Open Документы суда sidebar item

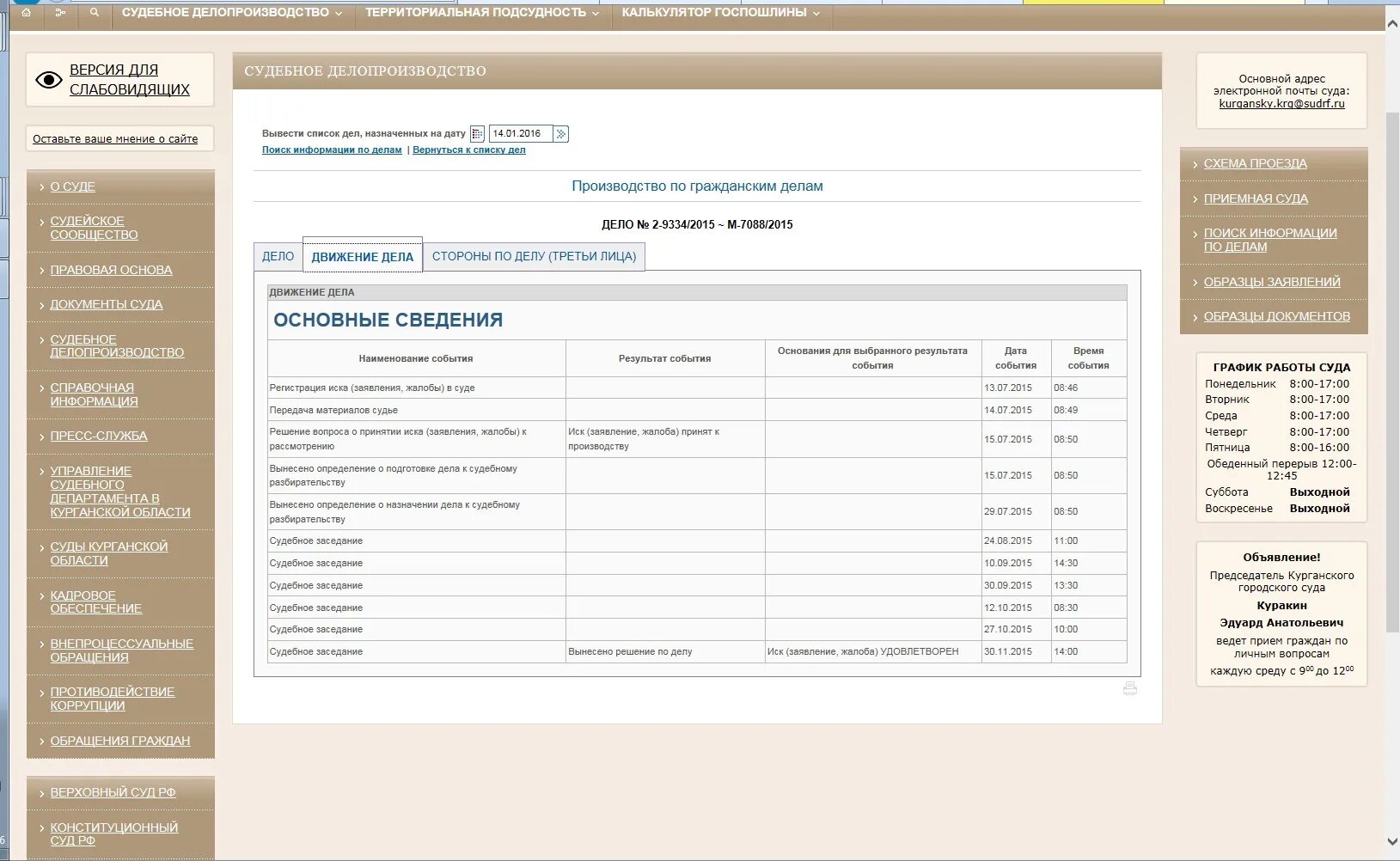(x=107, y=304)
